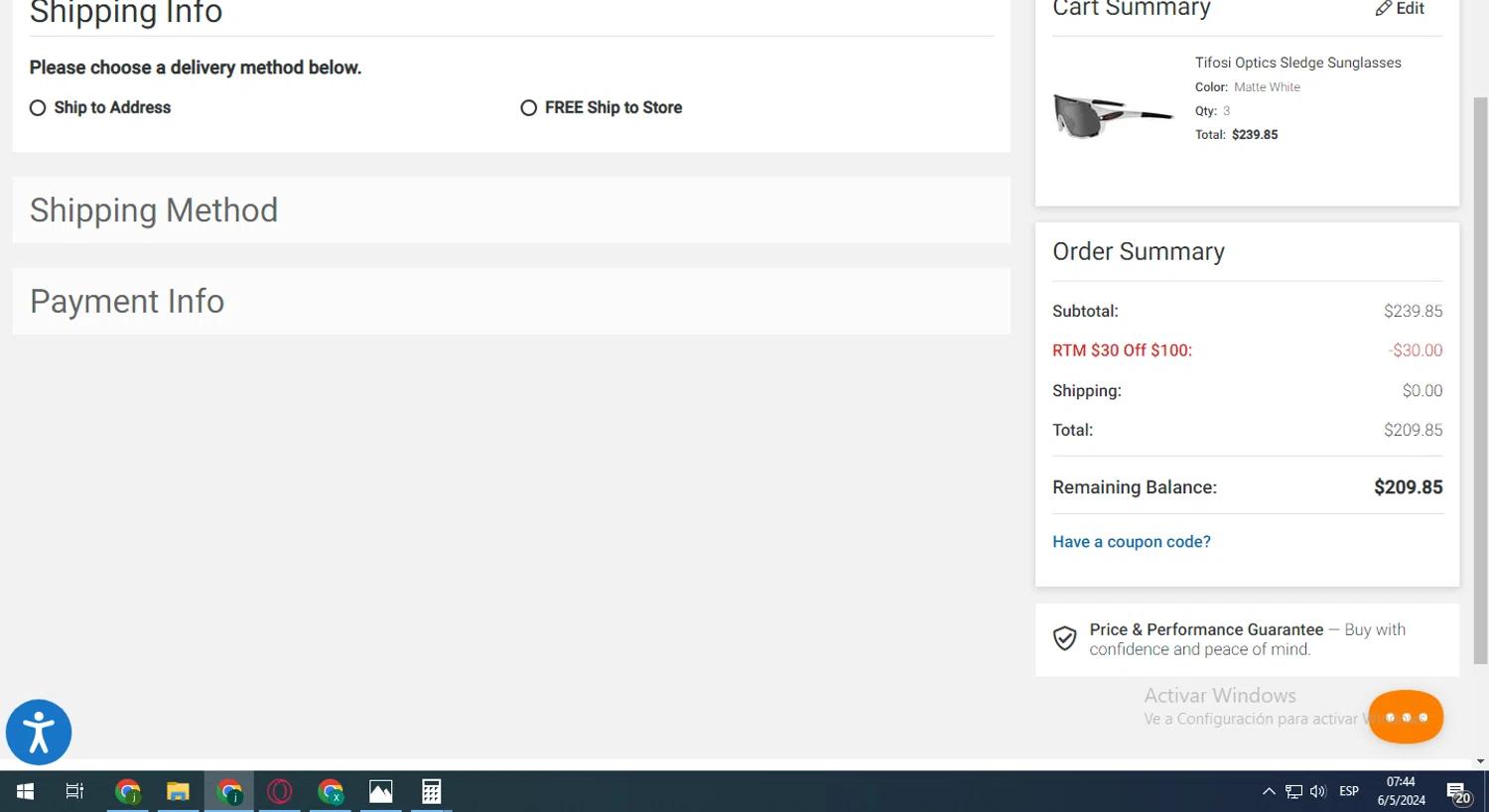Change the ESP input language

coord(1349,791)
